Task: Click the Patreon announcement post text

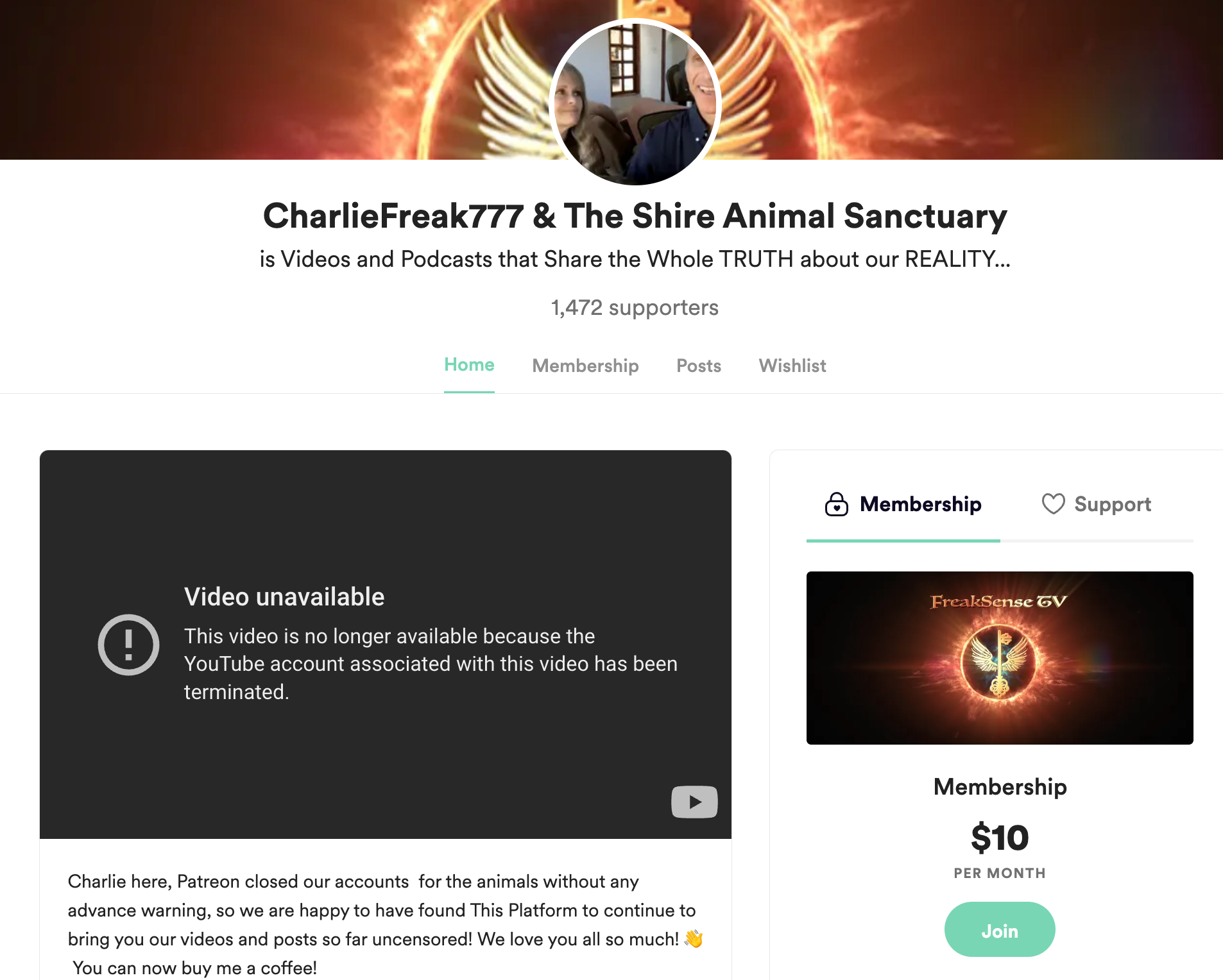Action: [385, 924]
